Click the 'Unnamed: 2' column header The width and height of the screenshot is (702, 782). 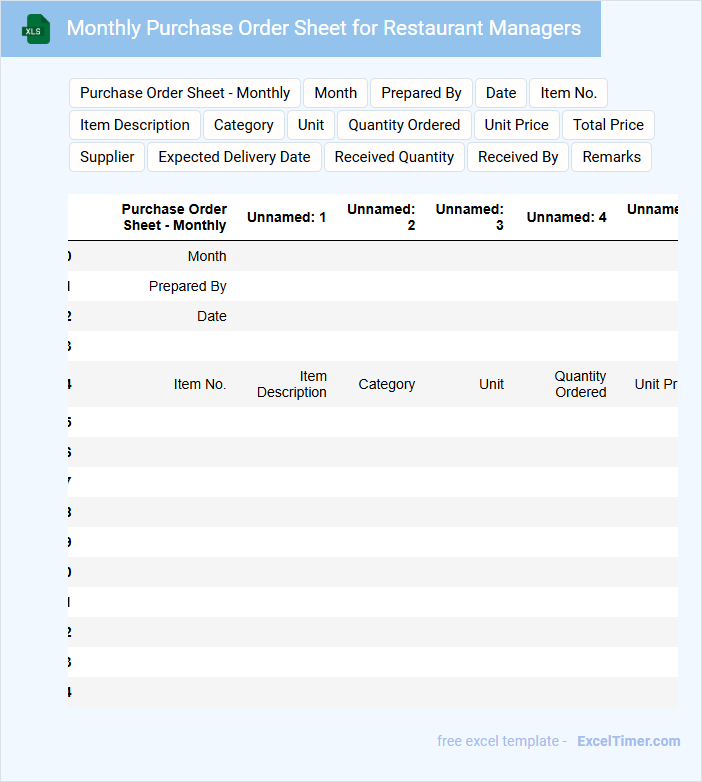click(x=381, y=217)
